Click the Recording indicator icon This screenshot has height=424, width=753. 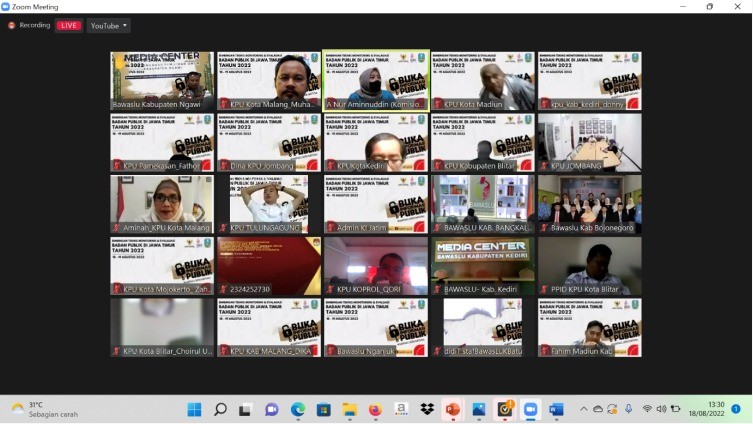click(x=12, y=25)
